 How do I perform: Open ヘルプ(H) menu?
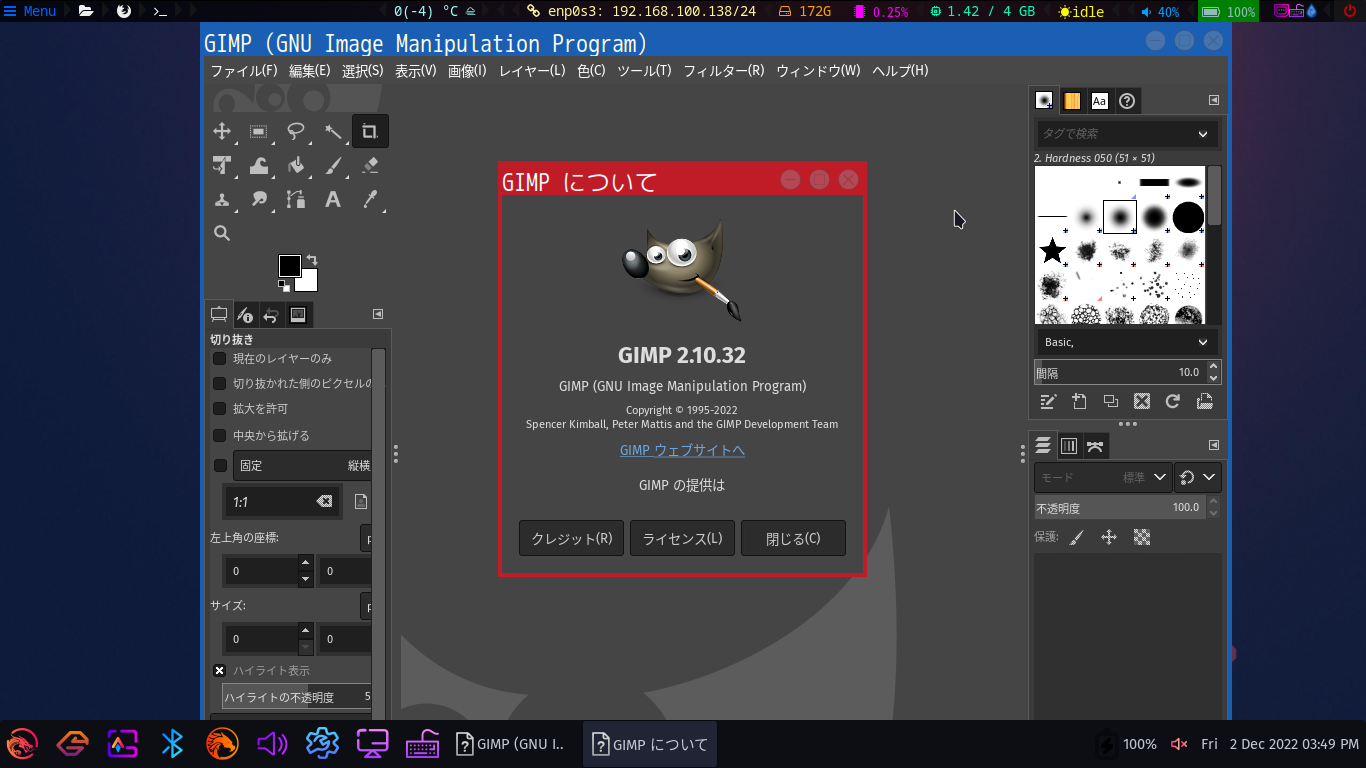coord(900,71)
